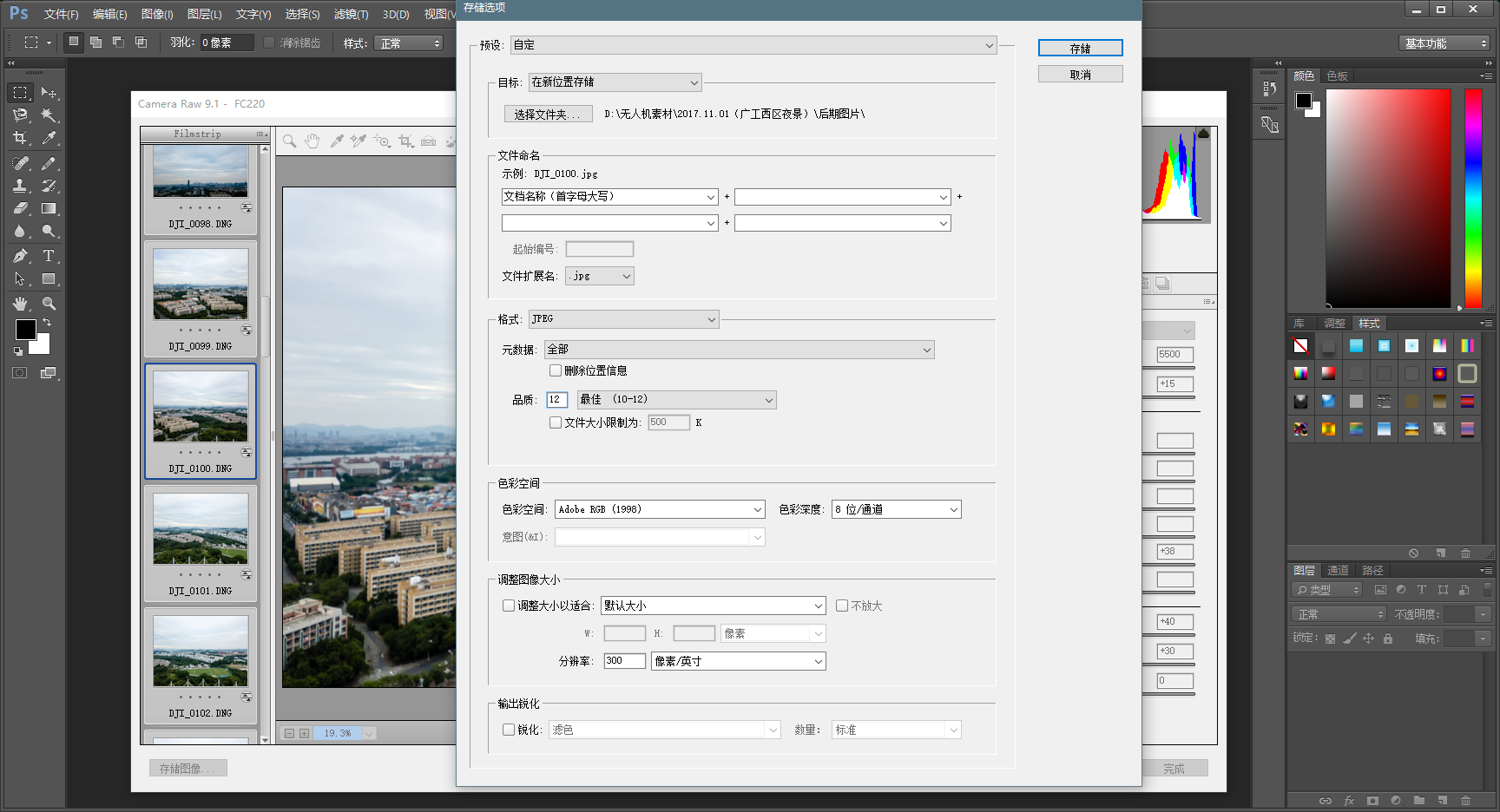Pick the Hand tool in left toolbar
Viewport: 1500px width, 812px height.
(x=20, y=304)
